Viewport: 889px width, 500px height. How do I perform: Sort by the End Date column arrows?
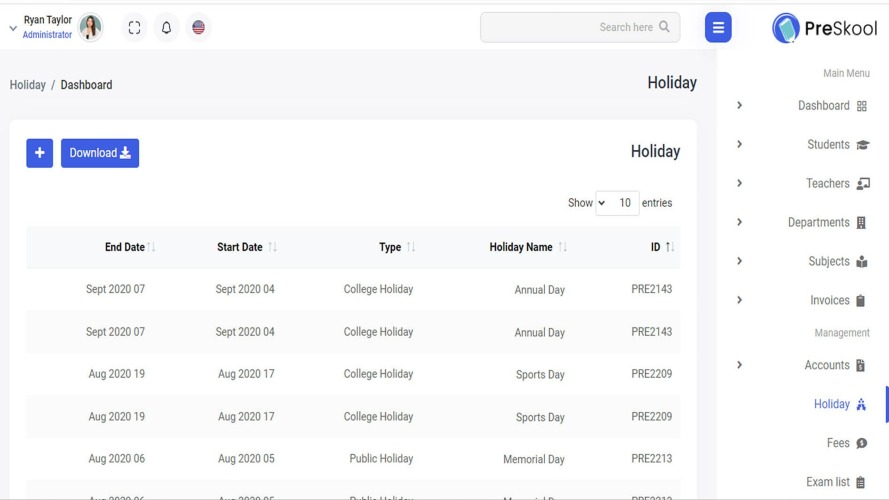[x=151, y=247]
